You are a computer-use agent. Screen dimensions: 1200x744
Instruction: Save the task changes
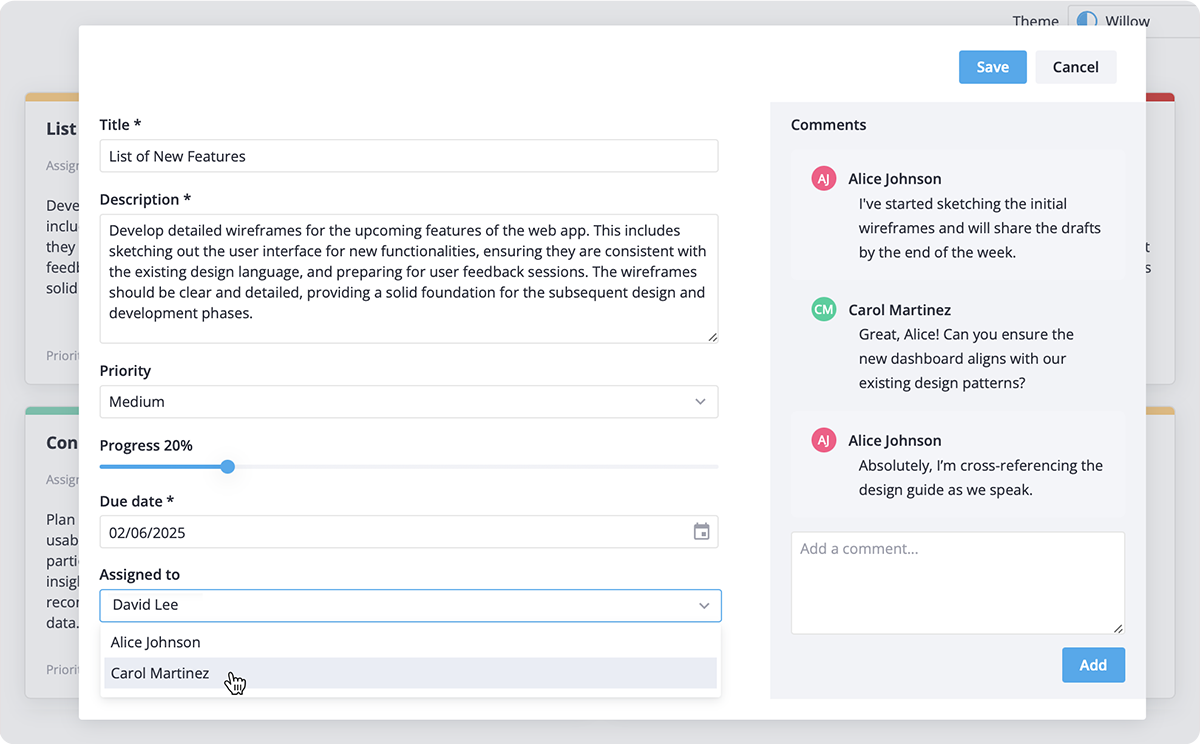pyautogui.click(x=992, y=66)
